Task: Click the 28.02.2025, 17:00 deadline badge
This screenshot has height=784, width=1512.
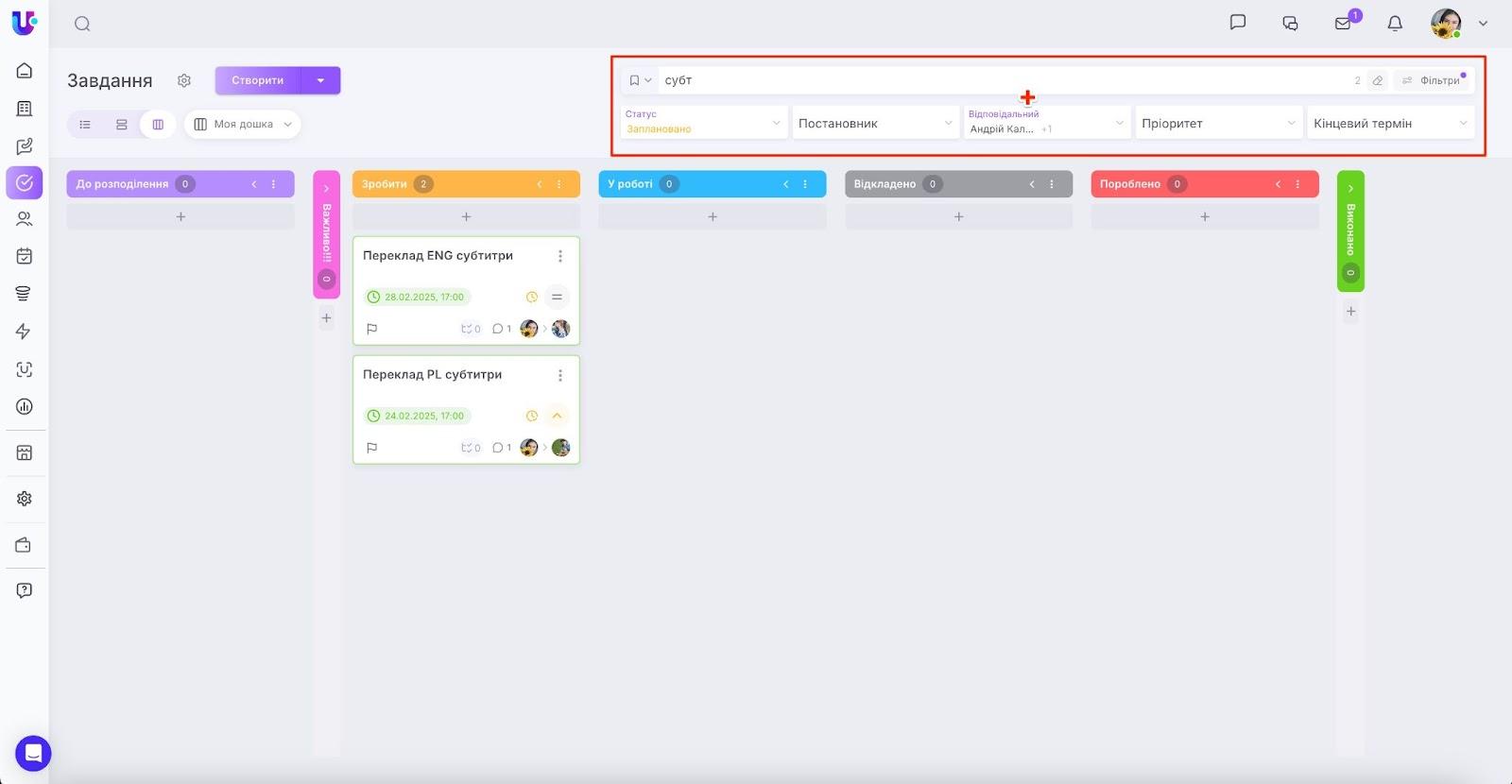Action: 417,297
